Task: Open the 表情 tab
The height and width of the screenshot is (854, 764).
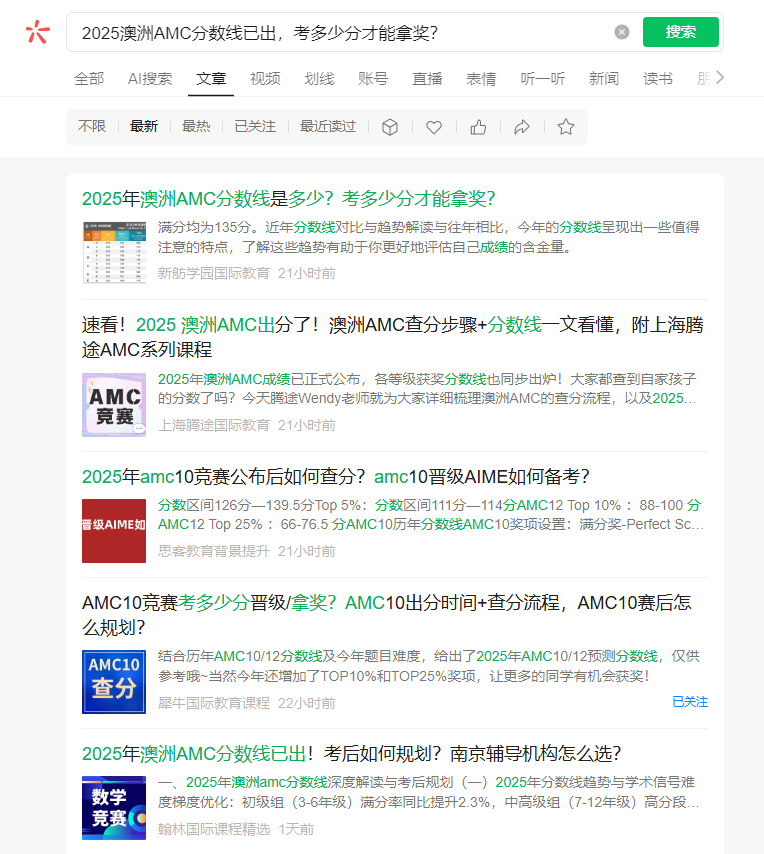Action: pyautogui.click(x=481, y=79)
